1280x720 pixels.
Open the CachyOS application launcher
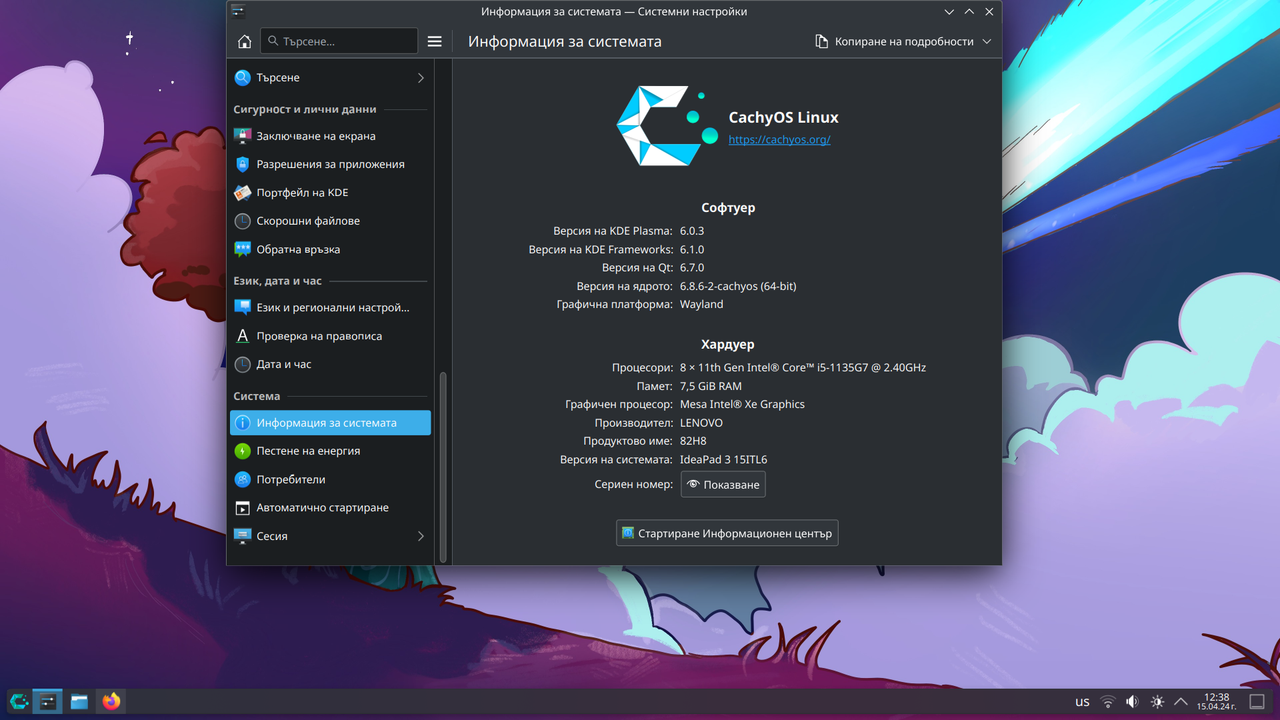point(18,701)
